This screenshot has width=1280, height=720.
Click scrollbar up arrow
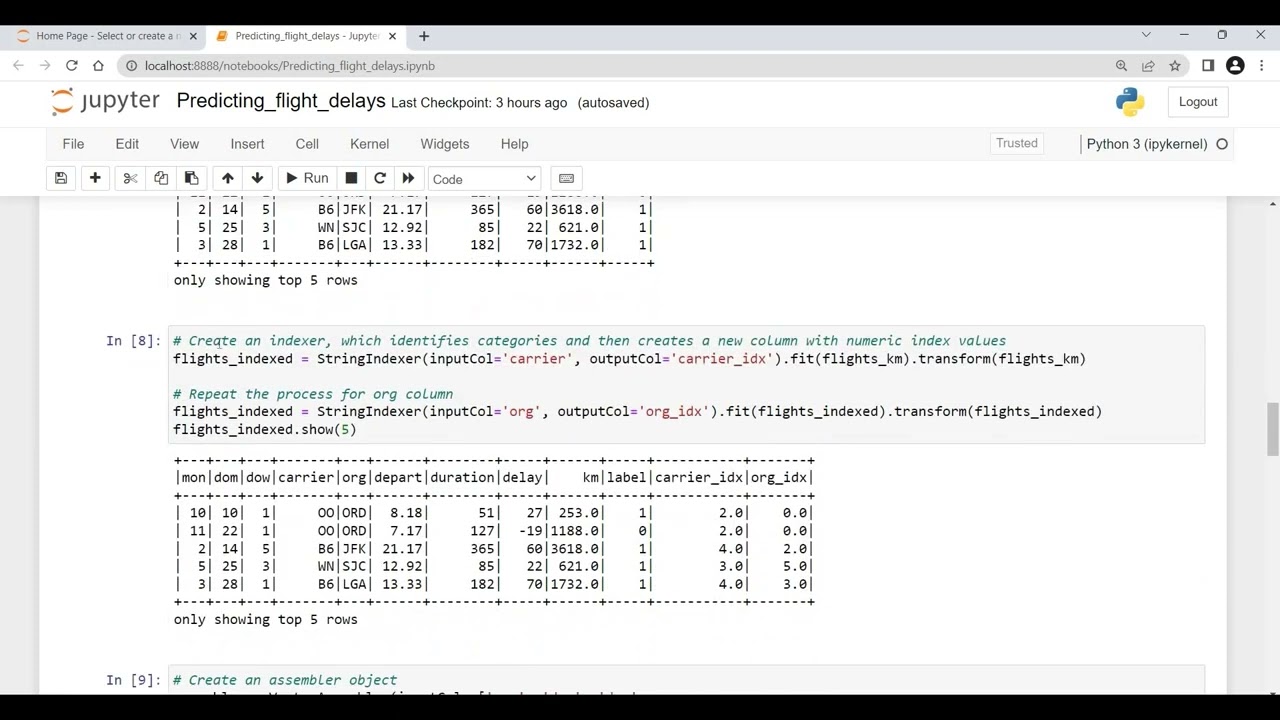pyautogui.click(x=1273, y=204)
